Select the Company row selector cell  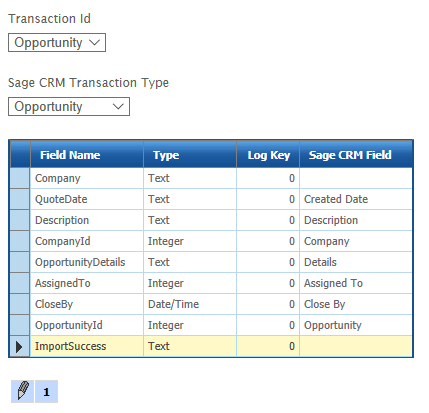pos(20,178)
